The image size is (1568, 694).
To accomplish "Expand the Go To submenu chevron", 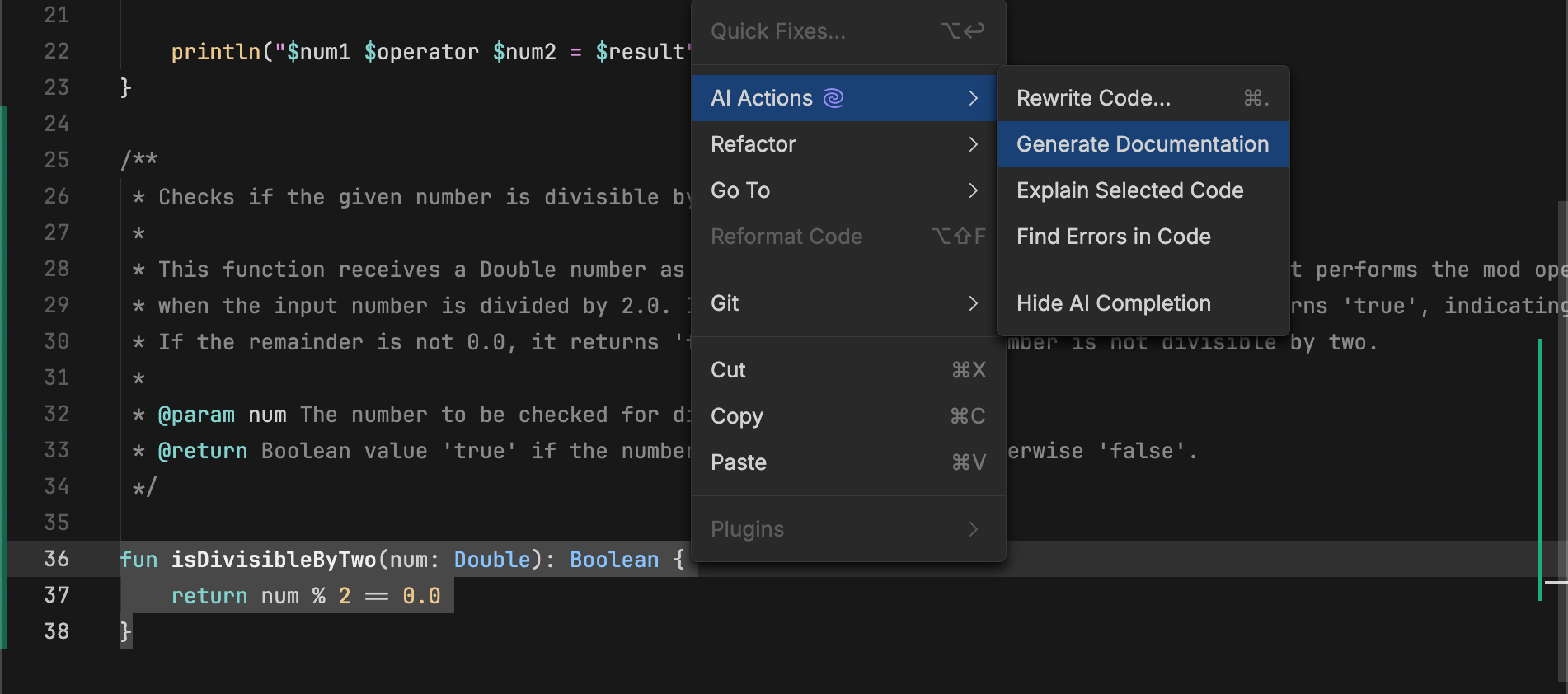I will [x=973, y=191].
